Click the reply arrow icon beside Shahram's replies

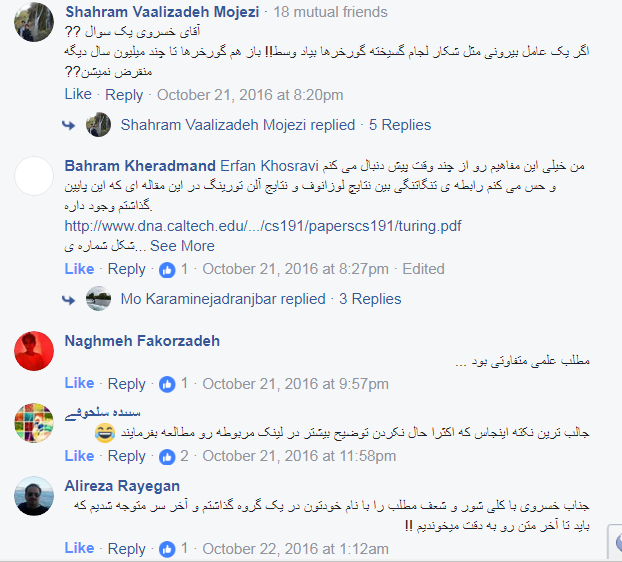[x=68, y=125]
